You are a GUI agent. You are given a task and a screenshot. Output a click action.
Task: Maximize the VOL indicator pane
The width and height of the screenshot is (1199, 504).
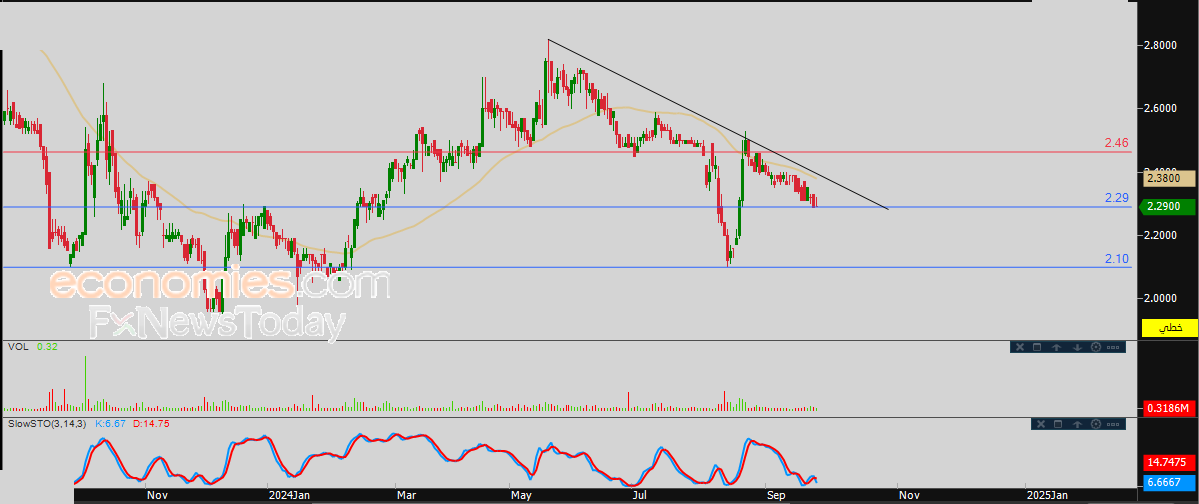1037,347
